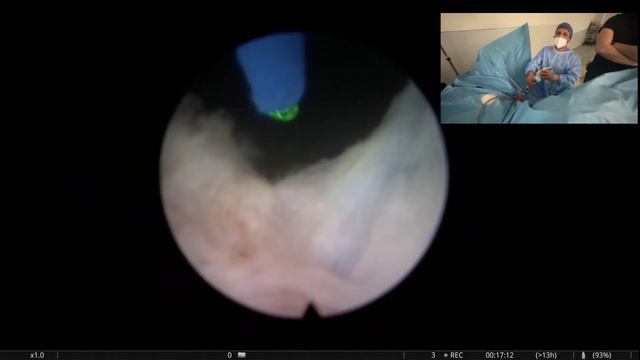The image size is (640, 360).
Task: Click the x1.0 zoom level indicator
Action: (37, 355)
